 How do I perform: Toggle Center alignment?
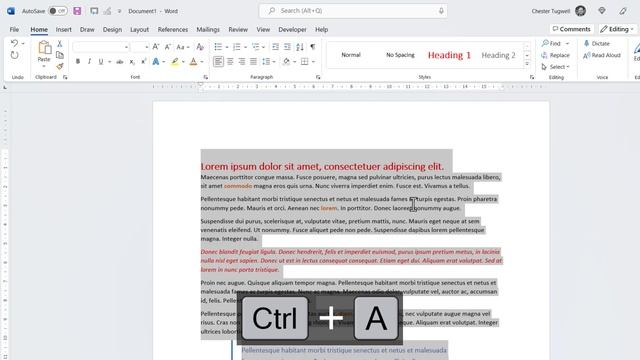point(230,62)
